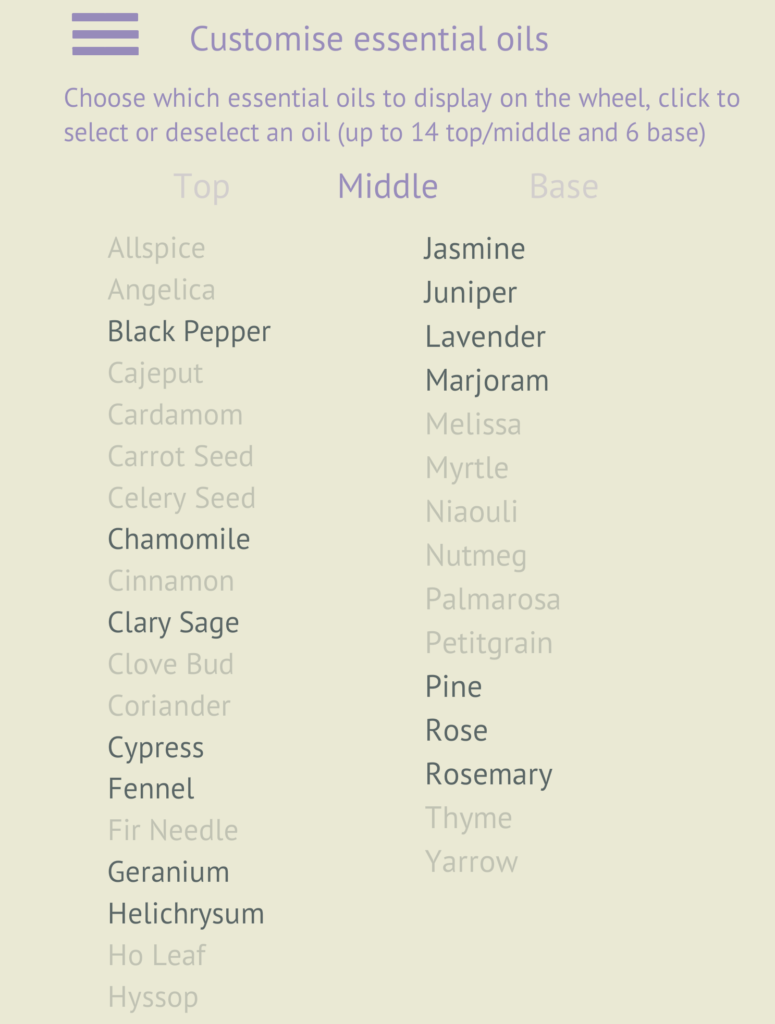
Task: Select the Fir Needle oil
Action: [173, 831]
